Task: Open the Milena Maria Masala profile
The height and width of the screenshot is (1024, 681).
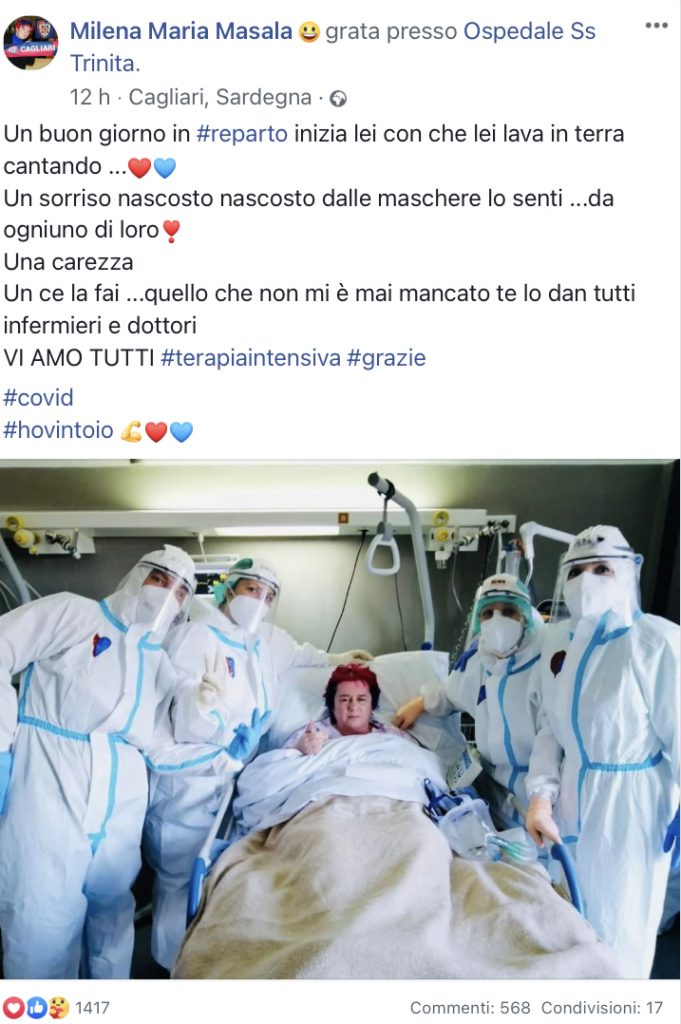Action: pos(181,31)
